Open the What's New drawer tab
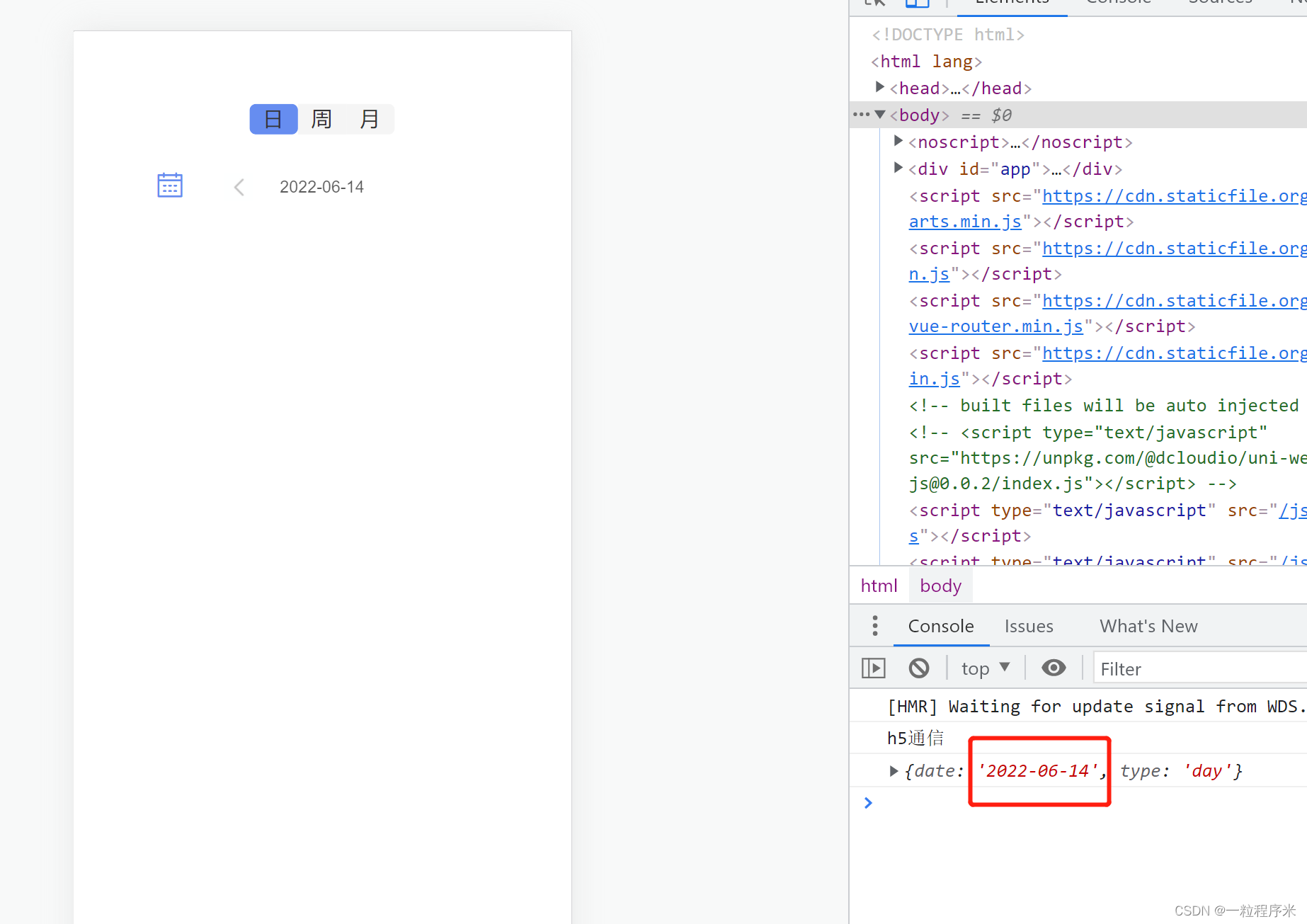This screenshot has height=924, width=1307. (1148, 626)
